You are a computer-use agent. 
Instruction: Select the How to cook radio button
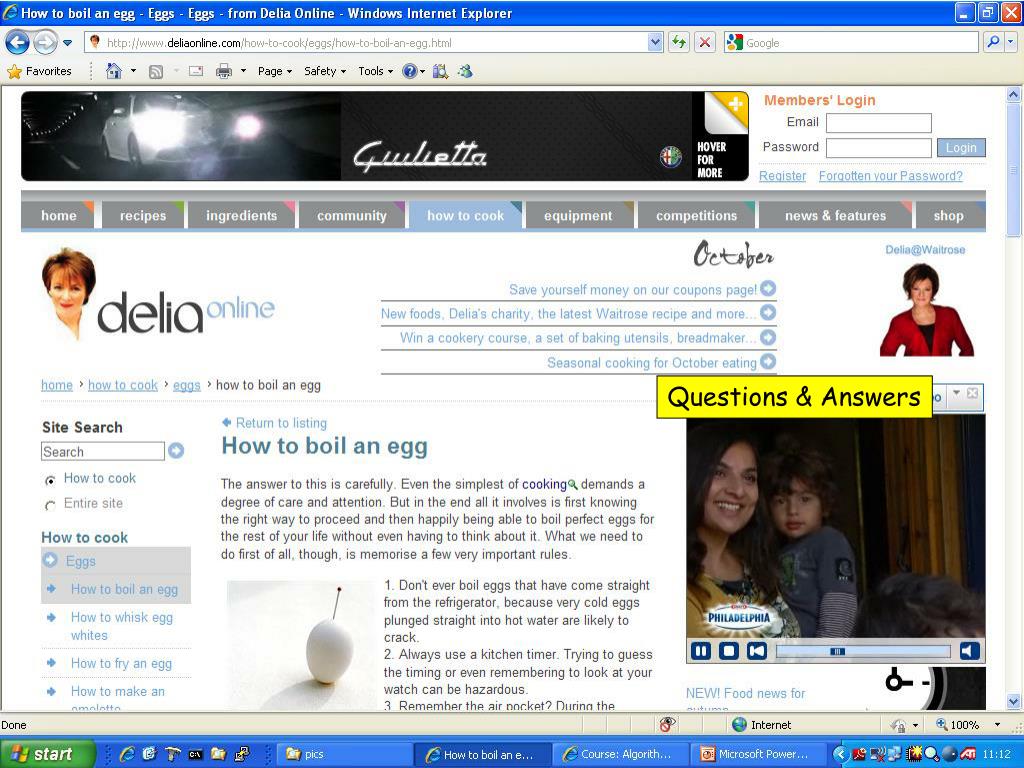50,481
